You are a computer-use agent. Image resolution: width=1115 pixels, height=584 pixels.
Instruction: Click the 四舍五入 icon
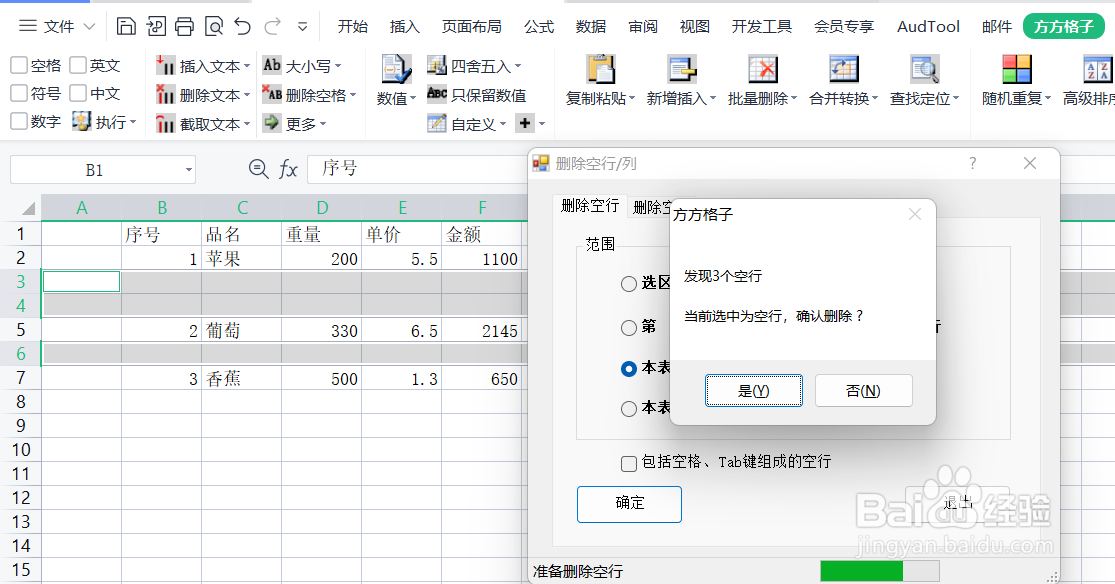point(437,65)
